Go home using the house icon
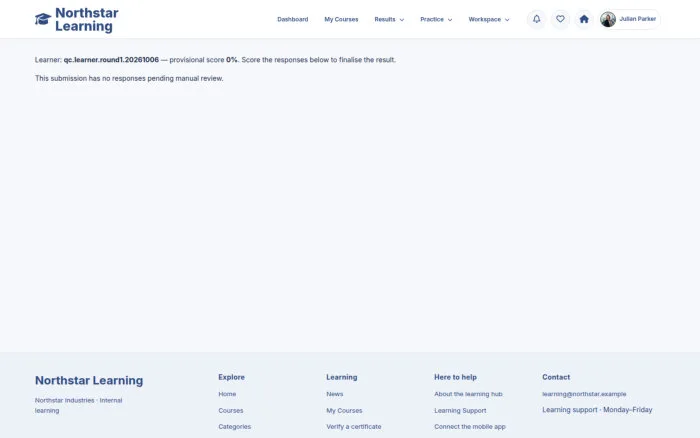 [584, 19]
